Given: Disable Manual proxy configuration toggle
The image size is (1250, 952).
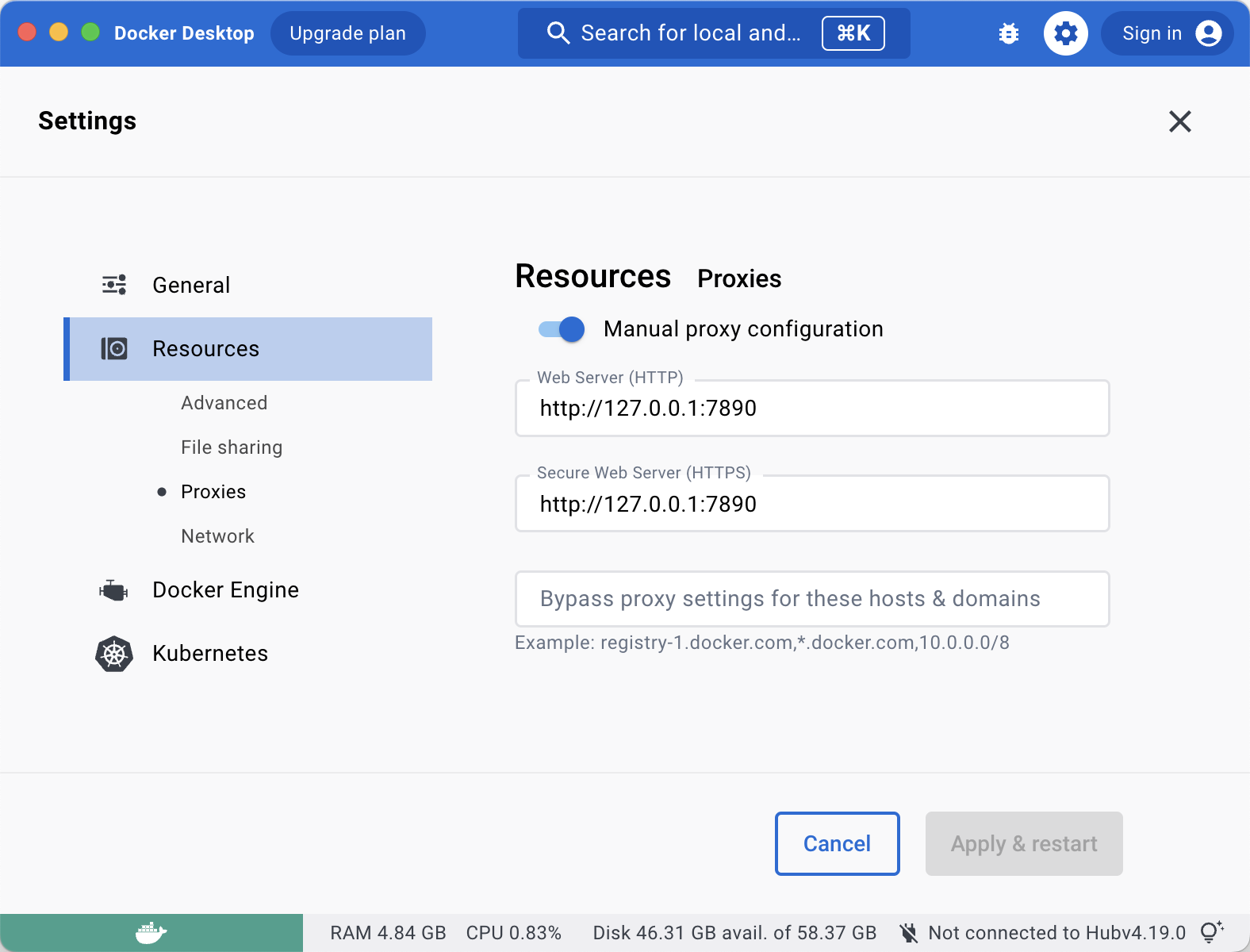Looking at the screenshot, I should (562, 329).
